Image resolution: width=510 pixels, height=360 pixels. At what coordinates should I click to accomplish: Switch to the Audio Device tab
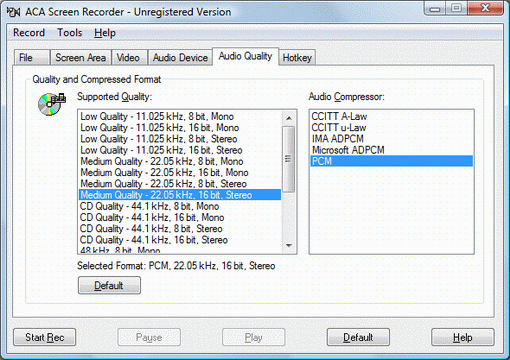(180, 58)
